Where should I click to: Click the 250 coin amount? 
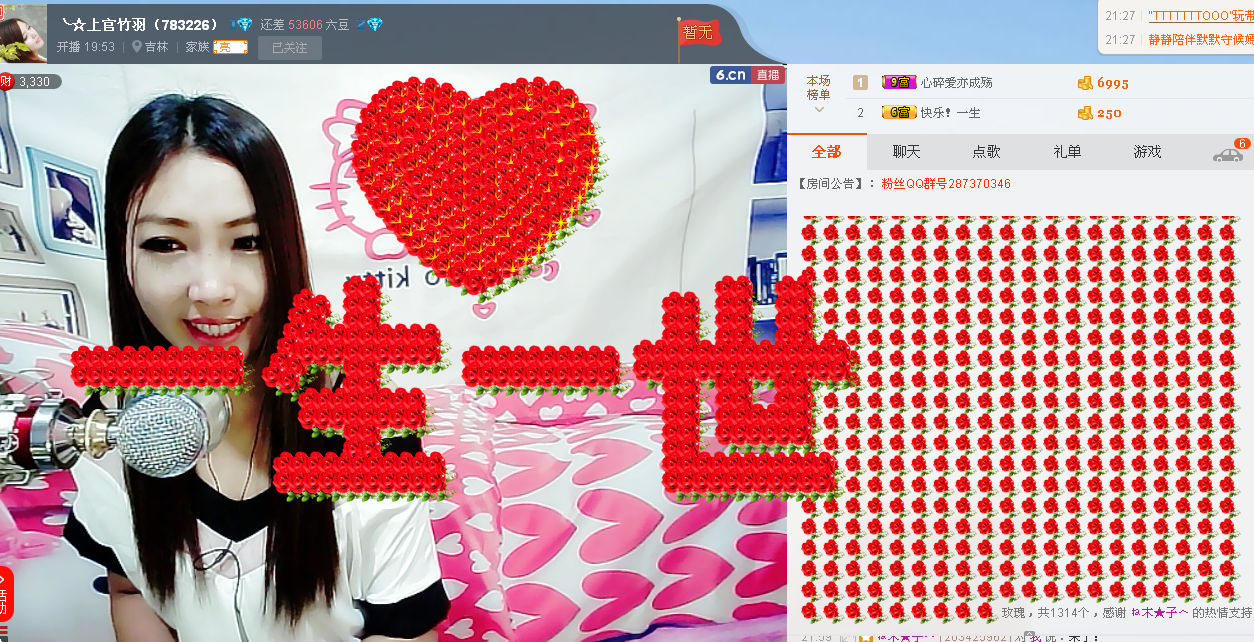coord(1109,113)
